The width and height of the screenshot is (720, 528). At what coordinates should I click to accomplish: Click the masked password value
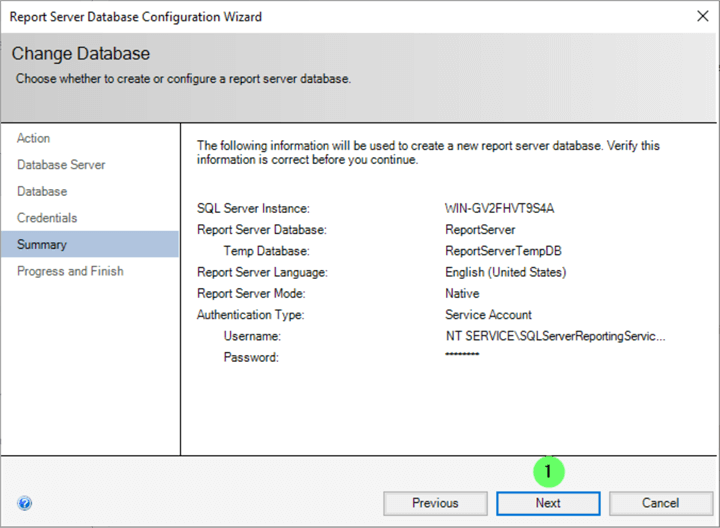point(462,356)
